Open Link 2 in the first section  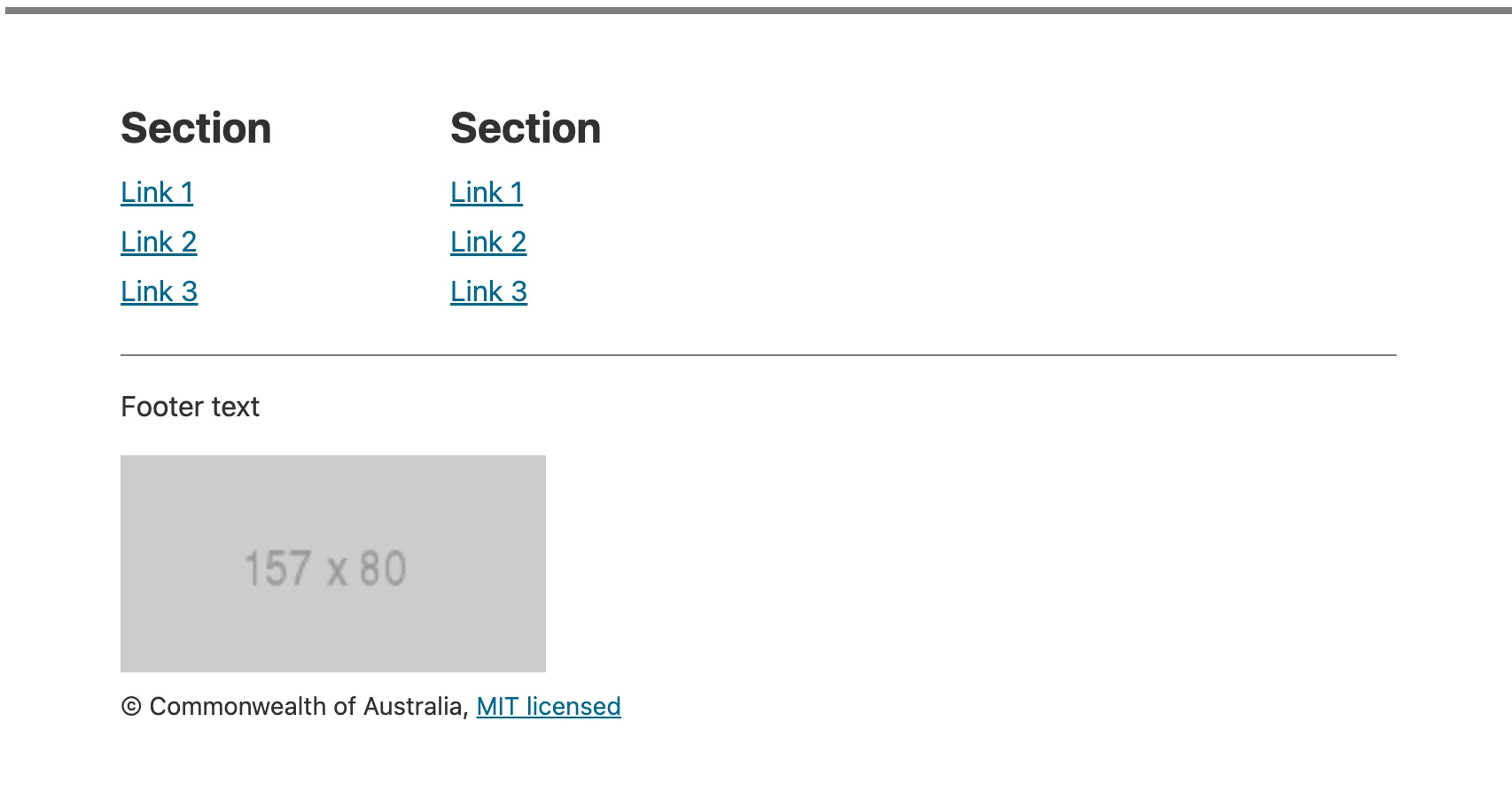coord(159,242)
